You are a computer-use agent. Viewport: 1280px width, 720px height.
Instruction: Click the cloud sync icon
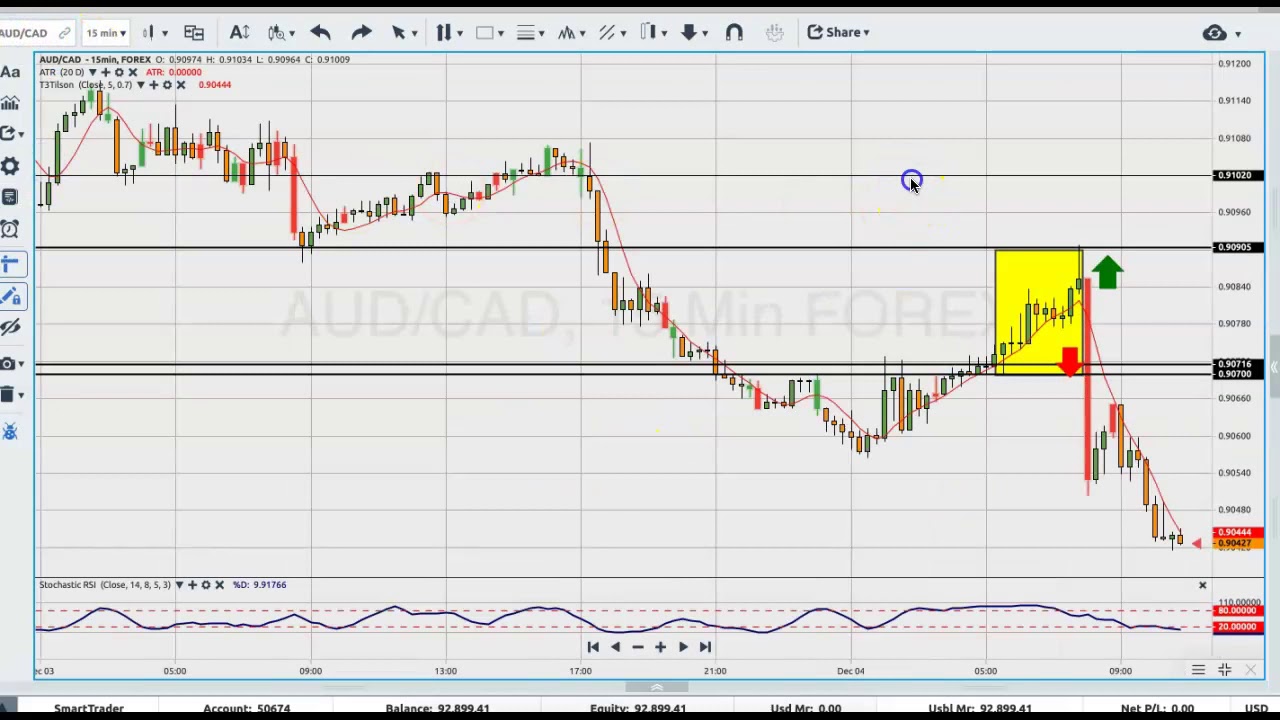pyautogui.click(x=1215, y=33)
